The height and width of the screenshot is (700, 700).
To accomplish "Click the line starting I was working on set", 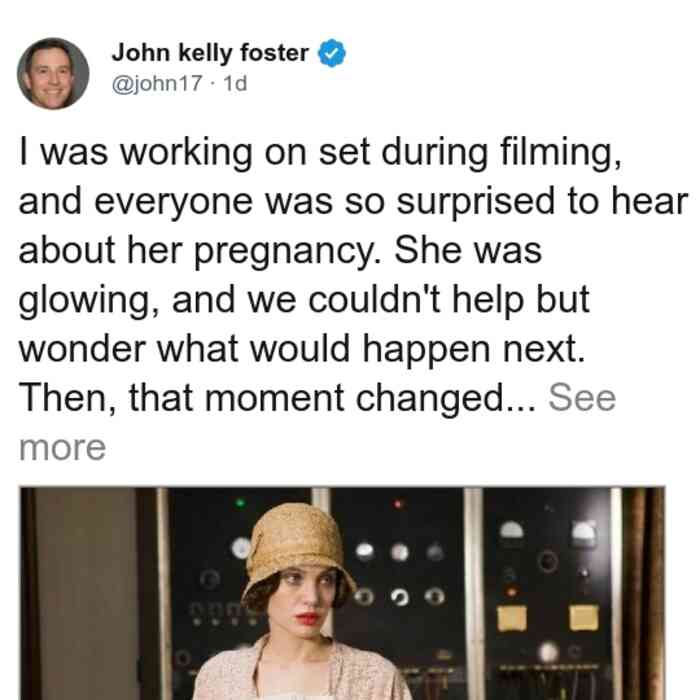I will (x=320, y=153).
